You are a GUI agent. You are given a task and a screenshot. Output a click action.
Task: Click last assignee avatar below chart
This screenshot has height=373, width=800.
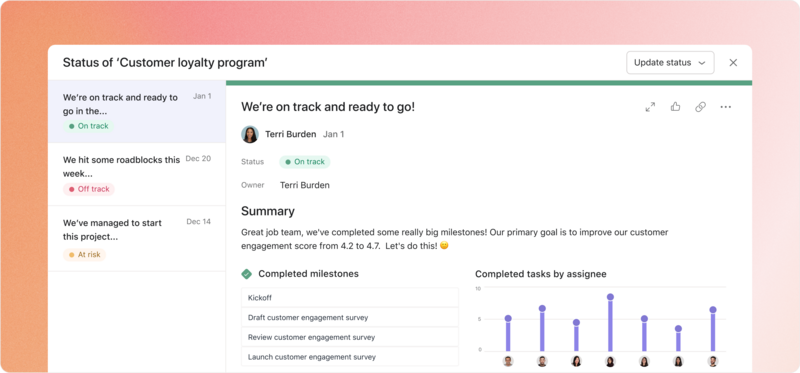point(713,361)
